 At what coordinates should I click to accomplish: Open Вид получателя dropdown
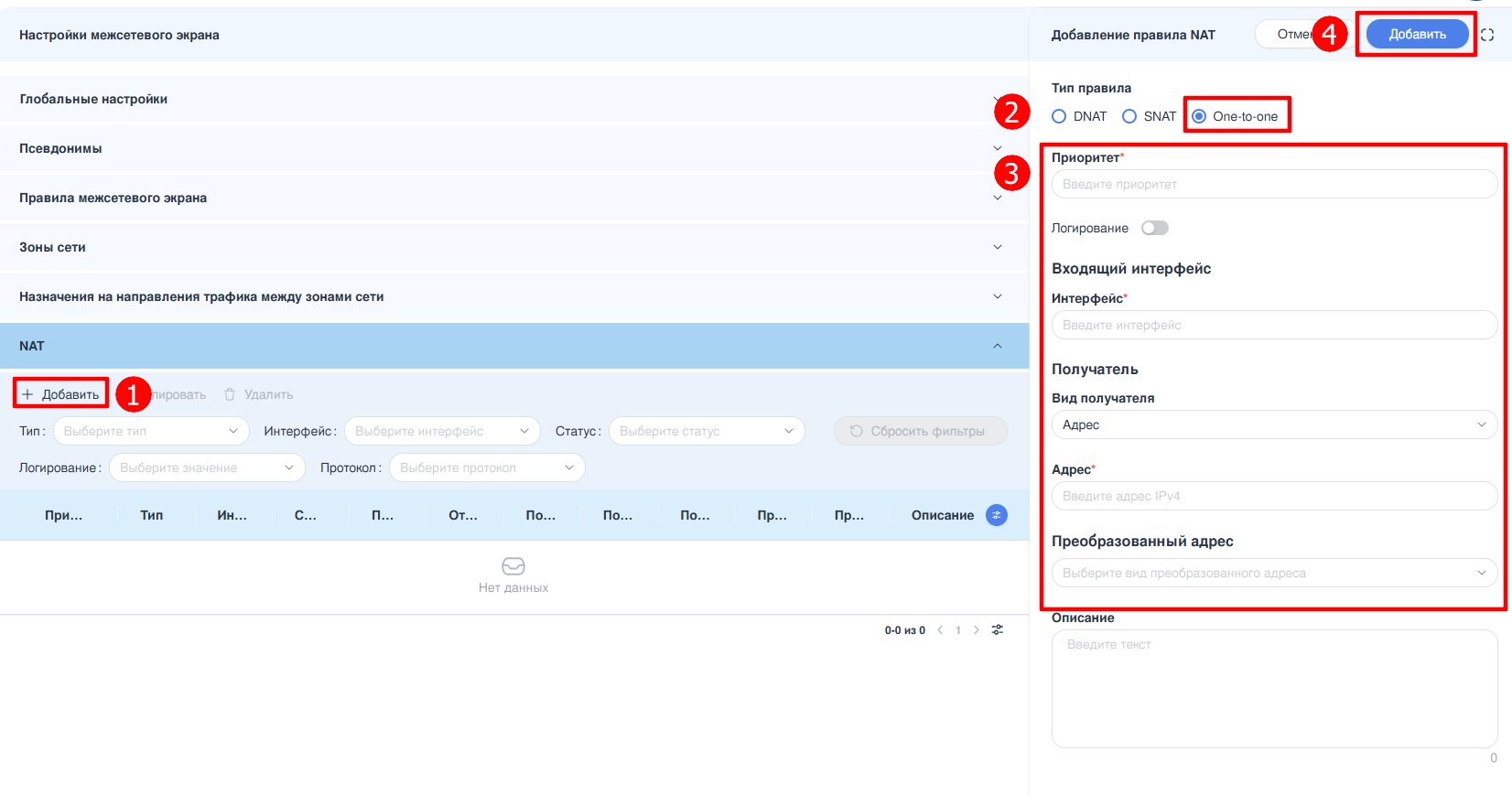[x=1273, y=424]
